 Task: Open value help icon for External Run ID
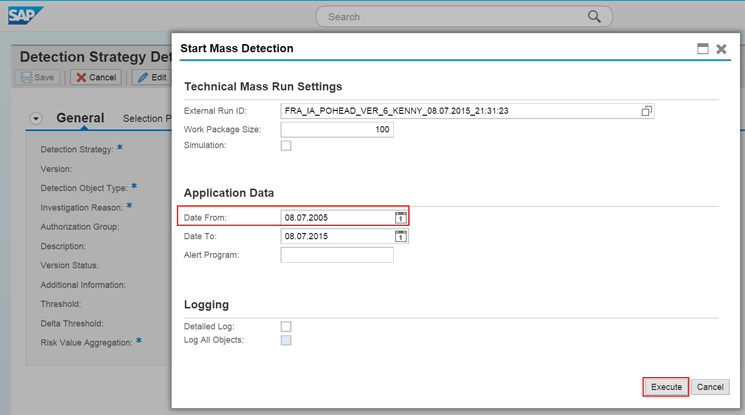(x=646, y=111)
